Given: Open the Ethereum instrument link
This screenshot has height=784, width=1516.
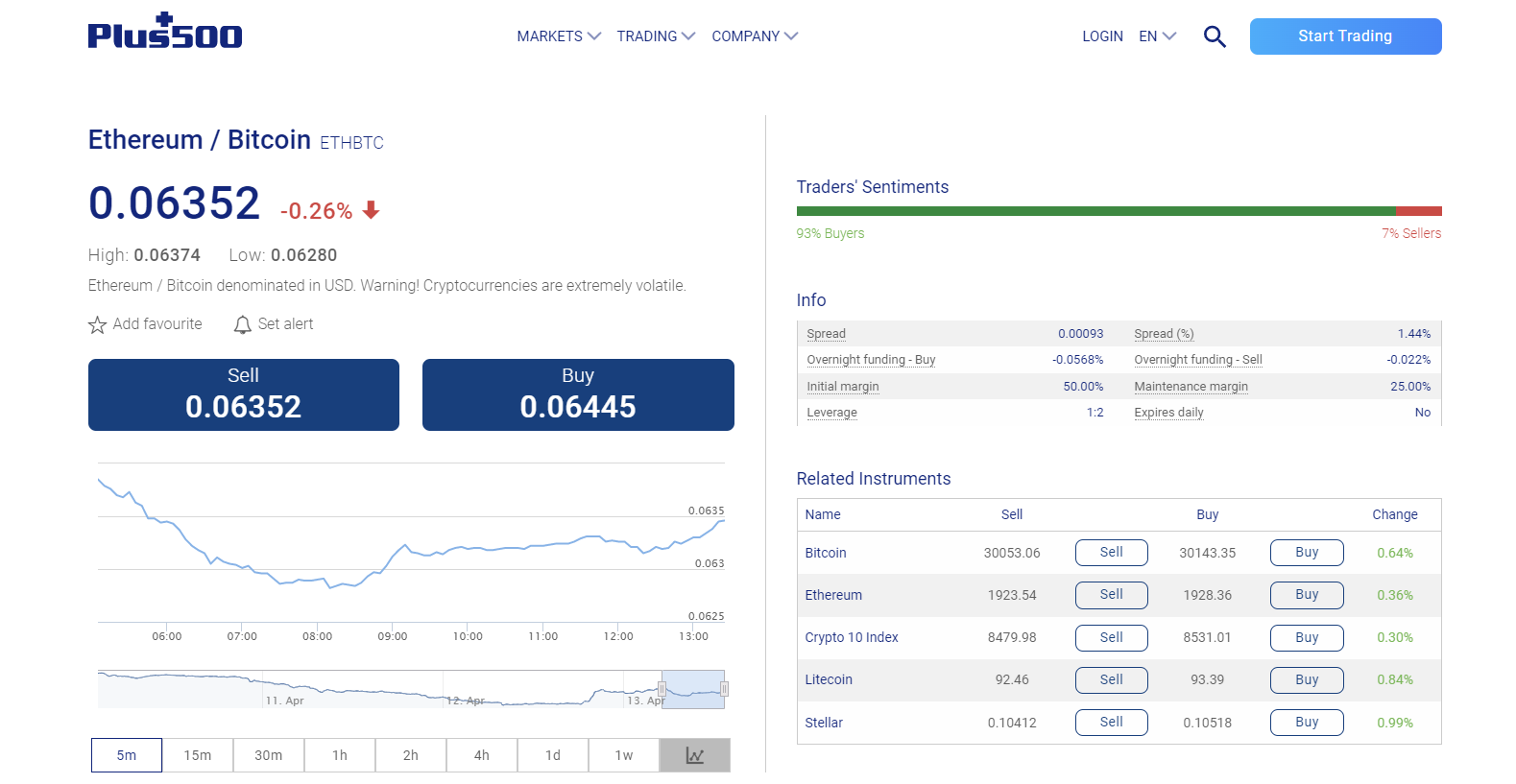Looking at the screenshot, I should tap(833, 595).
